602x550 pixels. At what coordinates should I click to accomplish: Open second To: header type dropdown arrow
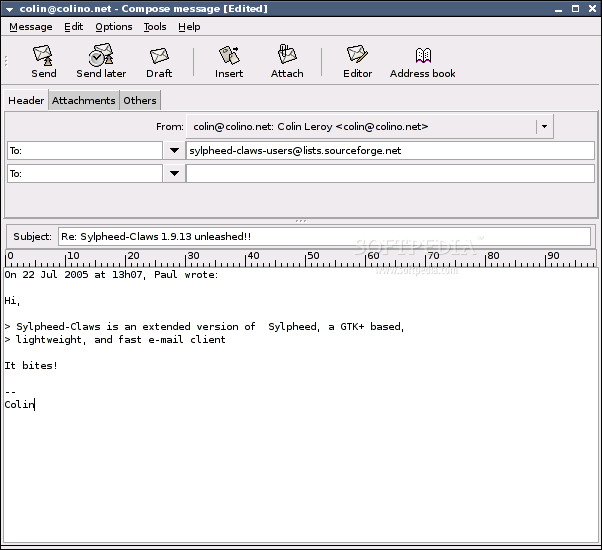(174, 173)
